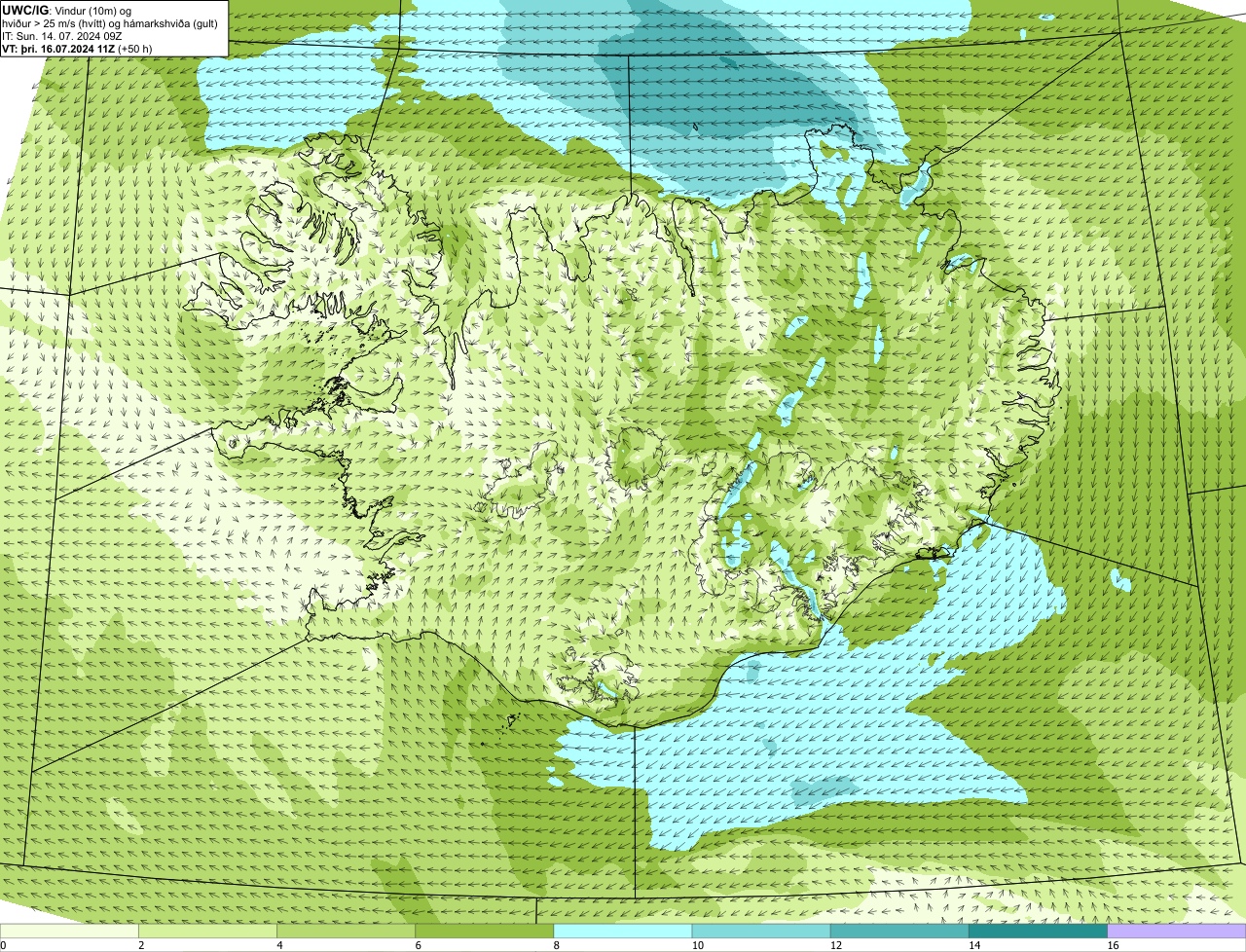
Task: Click the light cyan legend swatch, 8–10
Action: (624, 932)
